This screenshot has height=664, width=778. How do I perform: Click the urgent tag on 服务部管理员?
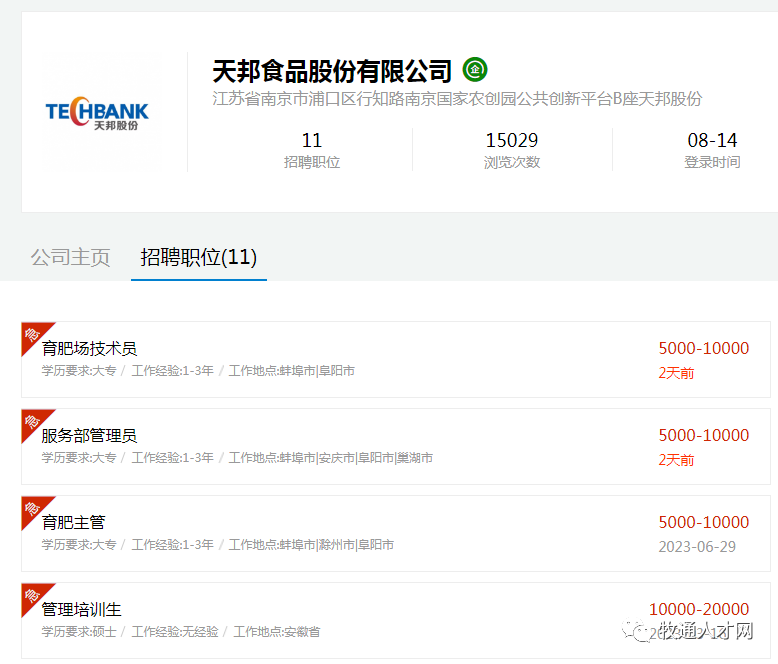pos(33,421)
